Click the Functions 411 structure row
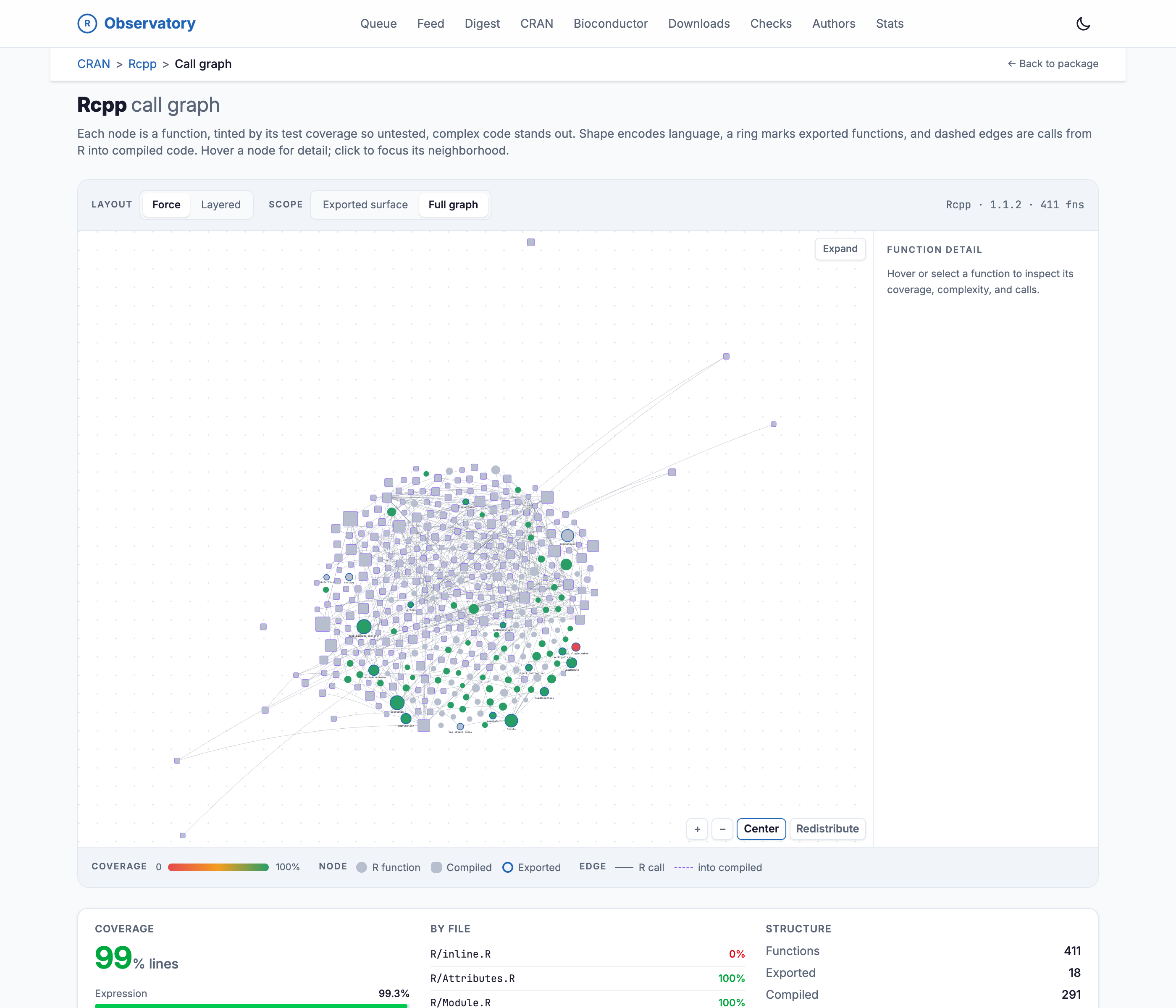Viewport: 1176px width, 1008px height. [923, 951]
